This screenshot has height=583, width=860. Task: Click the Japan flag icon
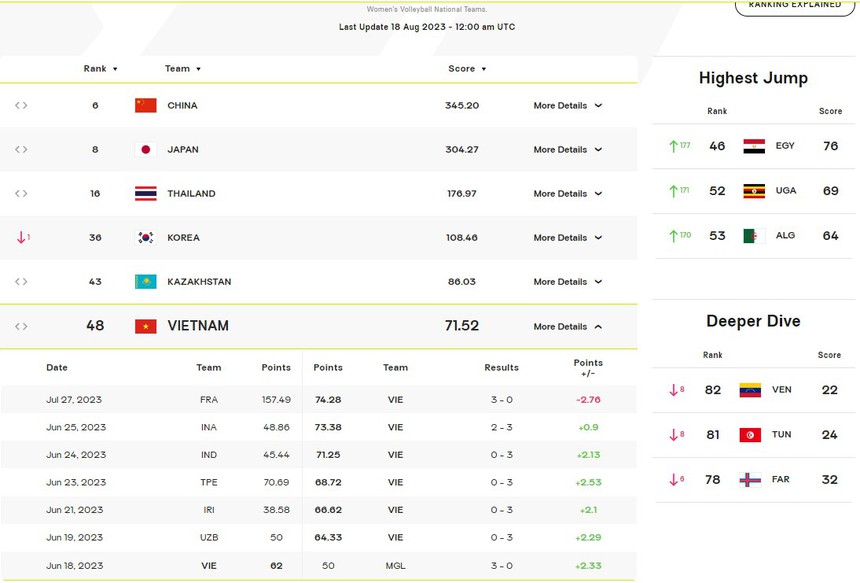146,149
